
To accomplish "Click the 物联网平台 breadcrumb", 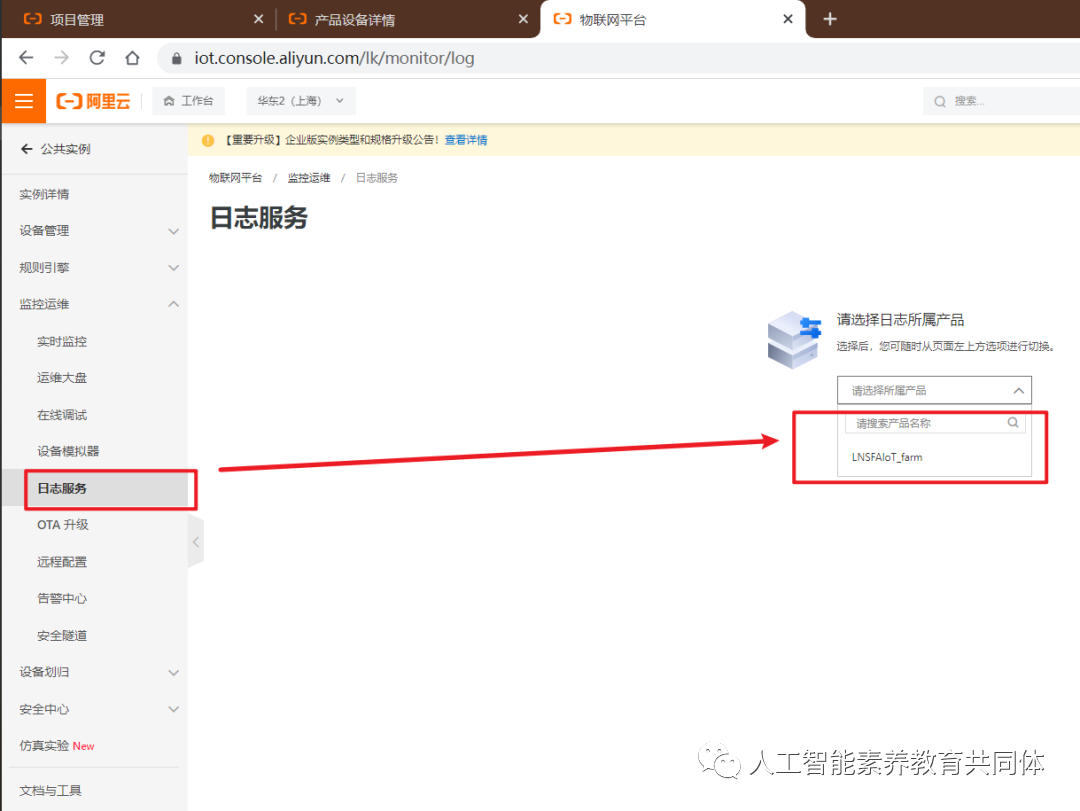I will coord(236,178).
